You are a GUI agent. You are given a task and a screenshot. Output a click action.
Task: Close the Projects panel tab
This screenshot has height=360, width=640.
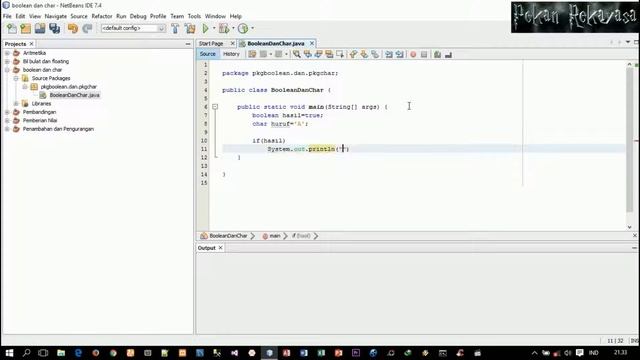(x=31, y=44)
